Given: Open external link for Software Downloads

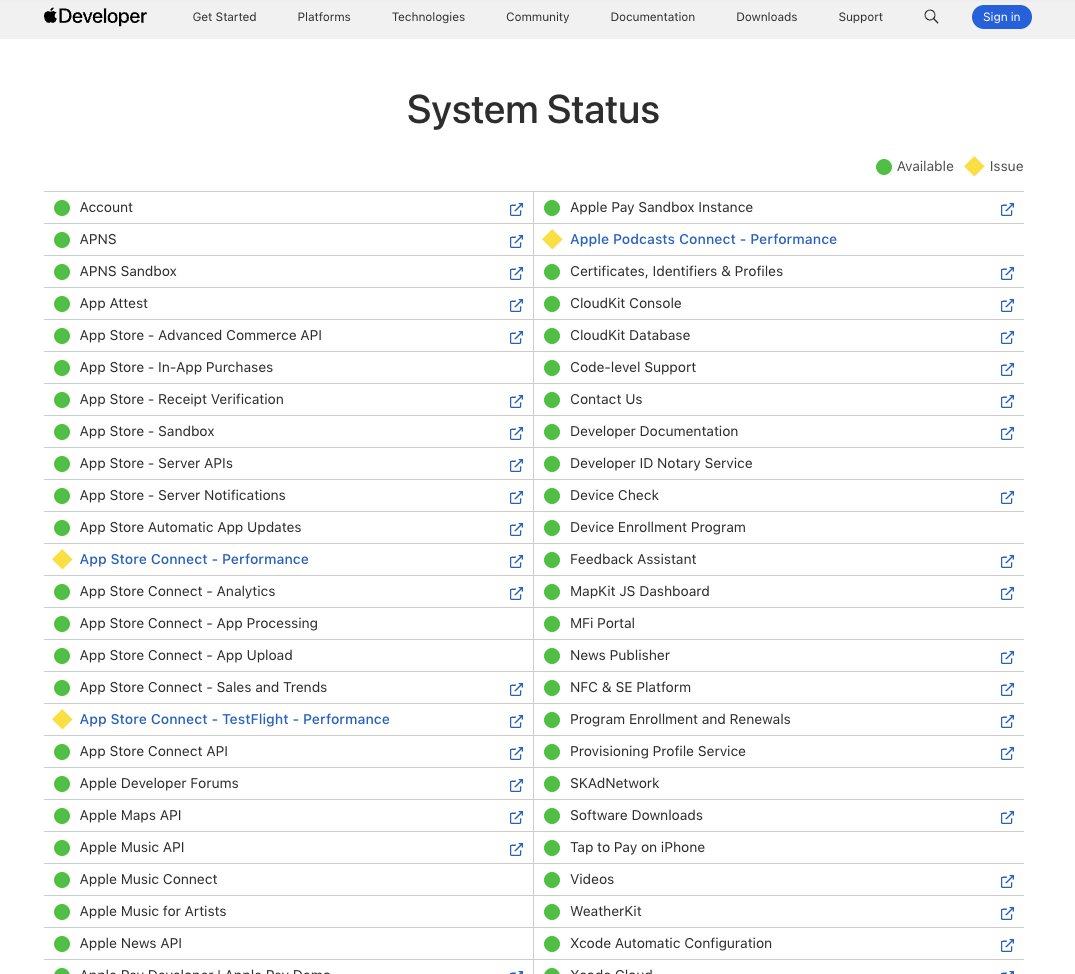Looking at the screenshot, I should pos(1007,817).
